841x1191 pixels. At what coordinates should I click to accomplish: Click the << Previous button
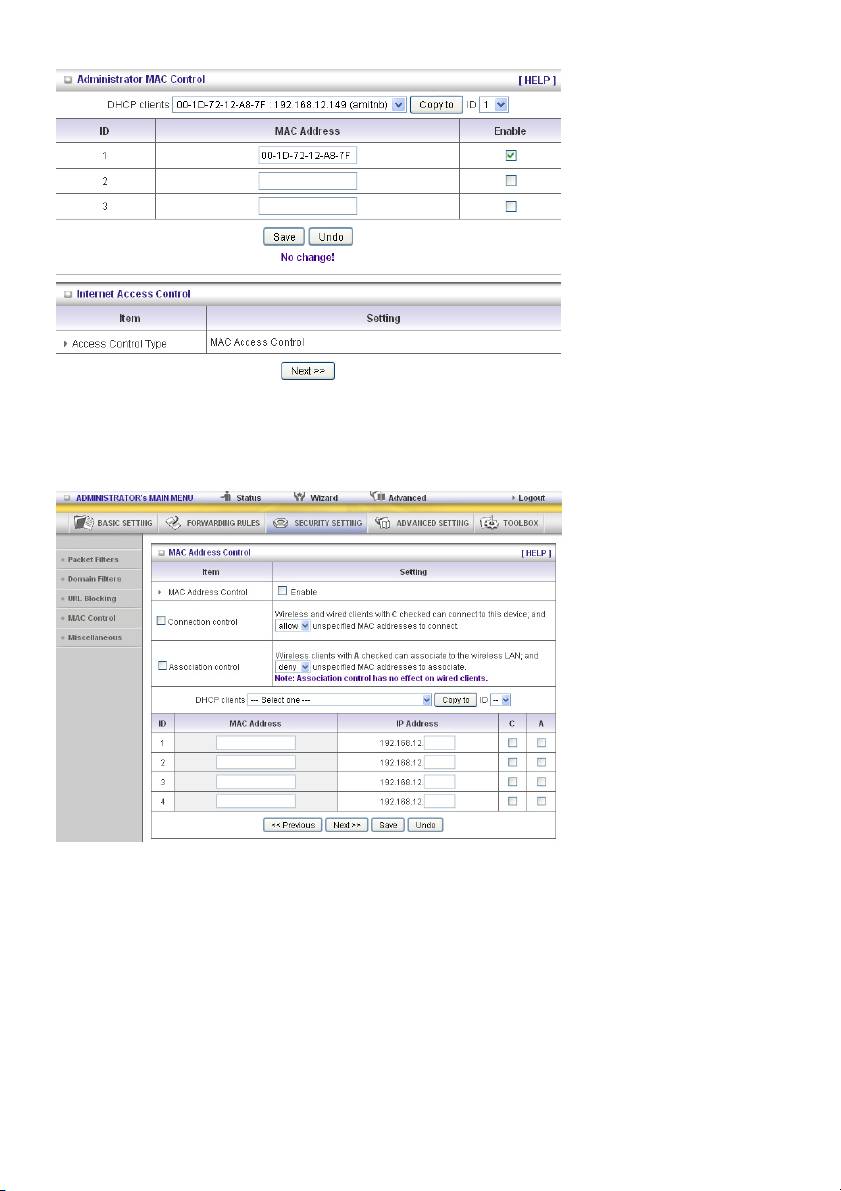(x=292, y=825)
